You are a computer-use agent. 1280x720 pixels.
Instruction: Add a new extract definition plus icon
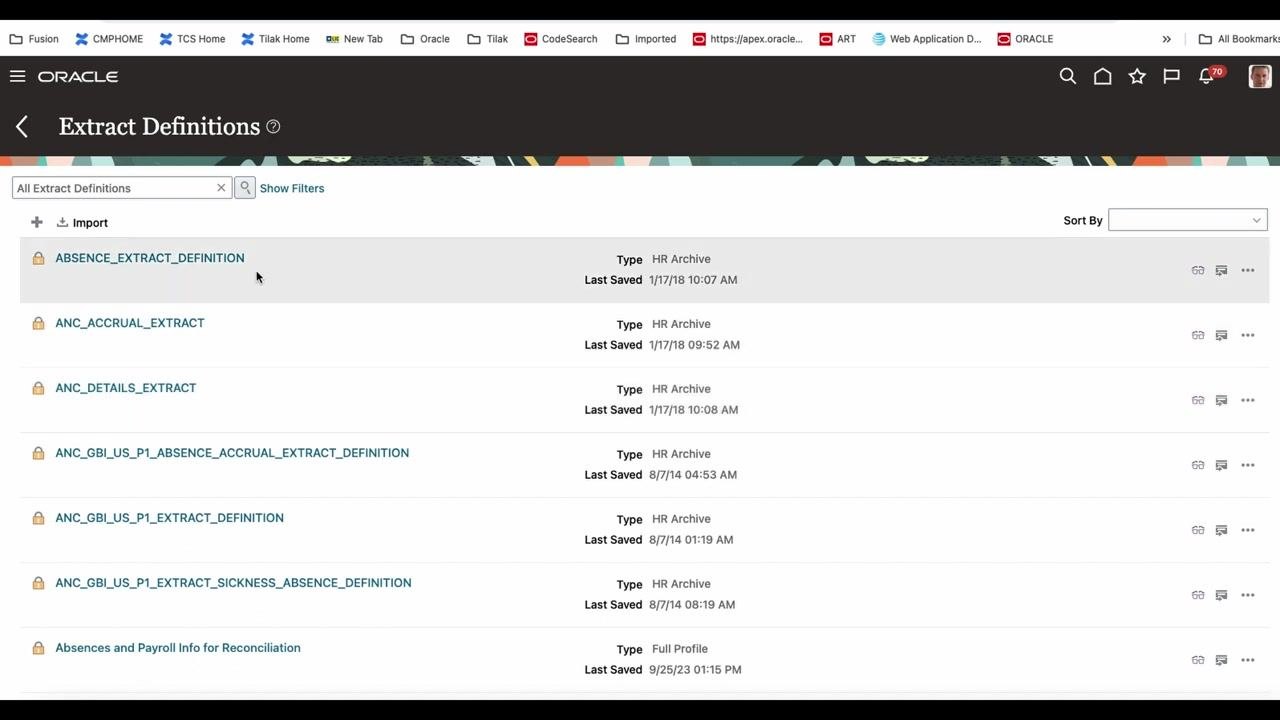(37, 222)
